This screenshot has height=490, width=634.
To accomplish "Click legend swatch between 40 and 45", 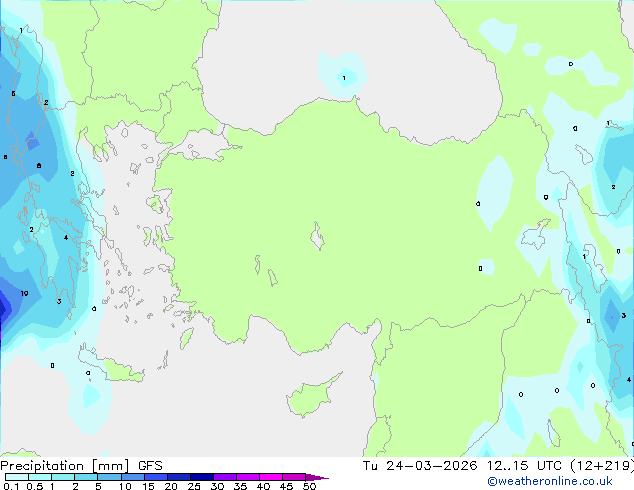I will tap(271, 477).
